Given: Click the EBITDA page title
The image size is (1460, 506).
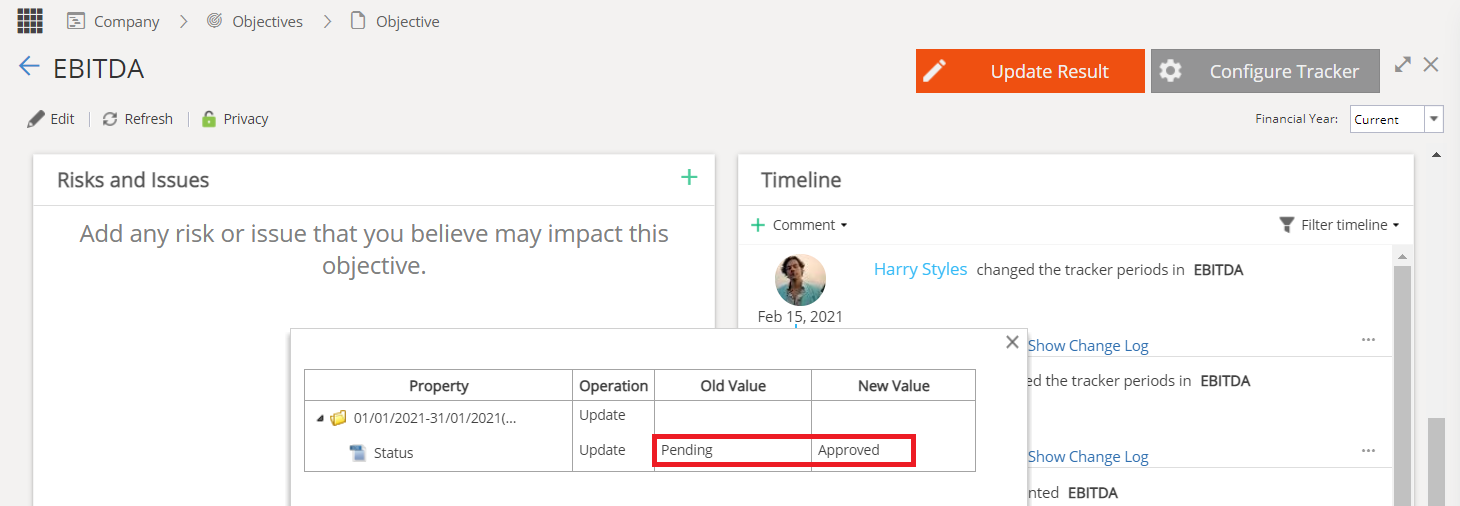Looking at the screenshot, I should 99,68.
